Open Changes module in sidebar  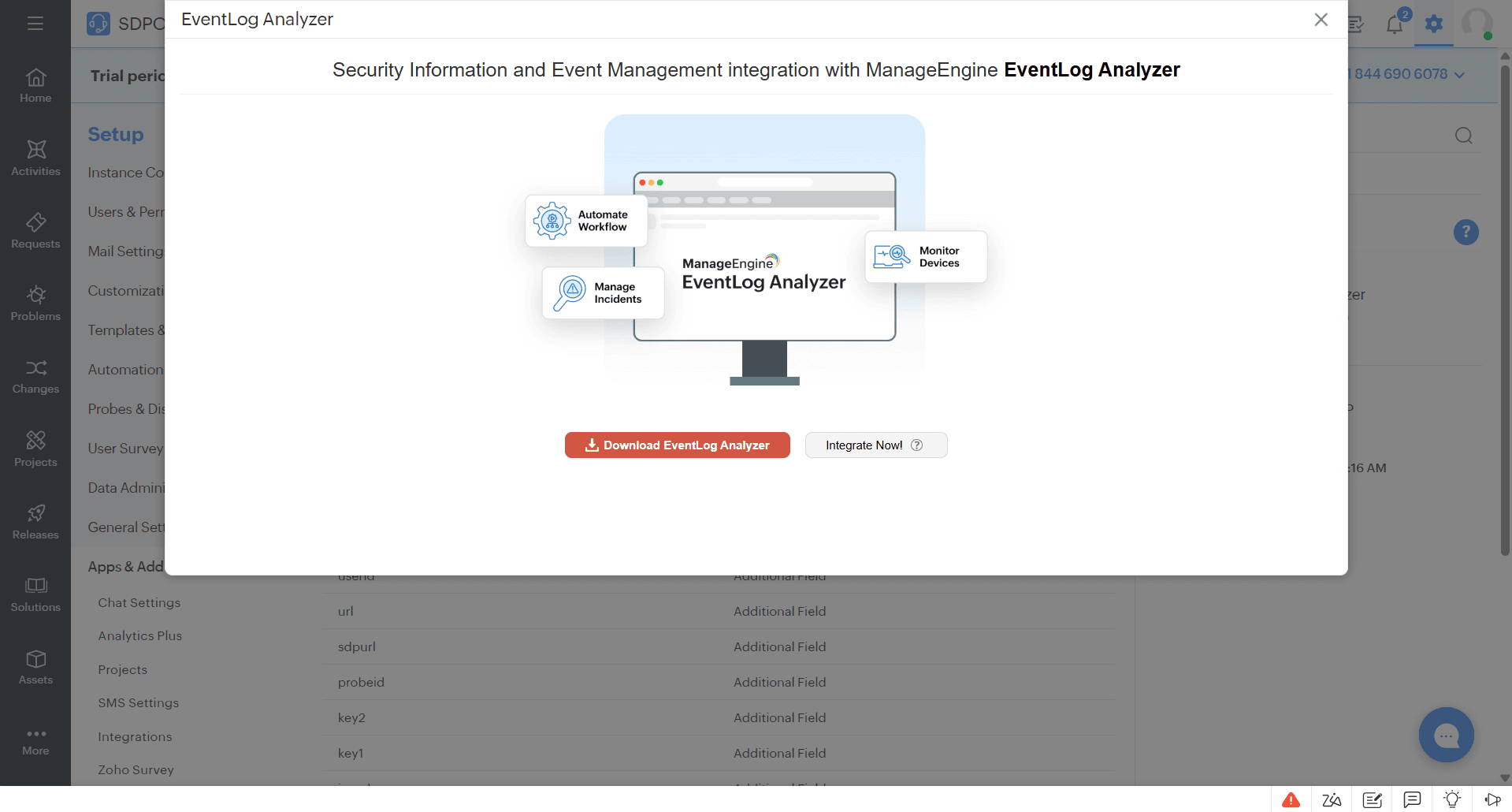point(35,377)
